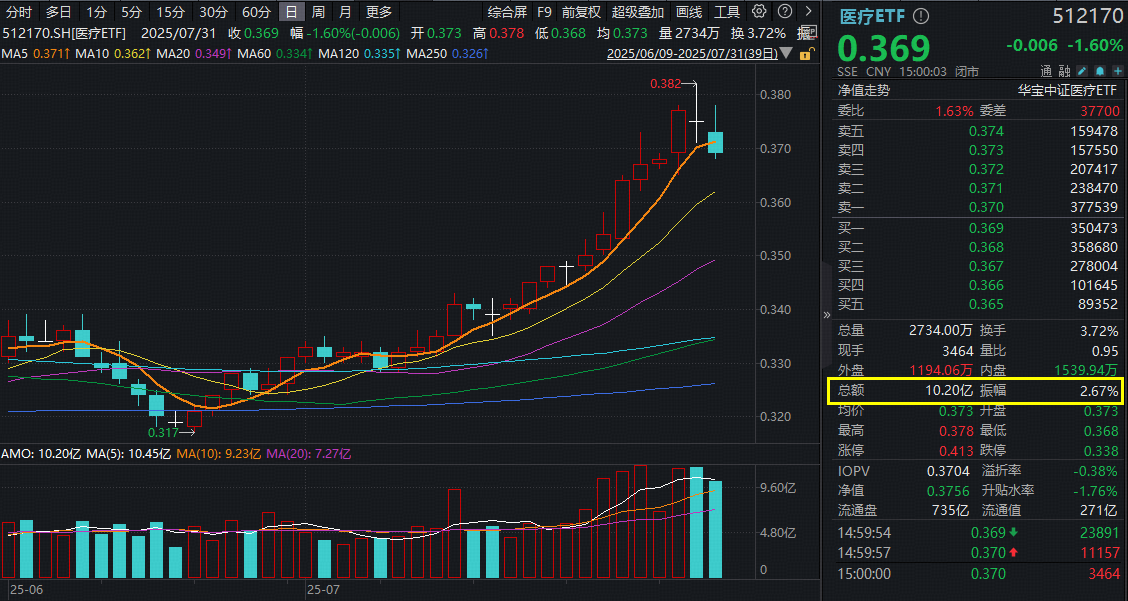Expand the date range dropdown triangle
Screen dimensions: 1128x601
pyautogui.click(x=788, y=52)
